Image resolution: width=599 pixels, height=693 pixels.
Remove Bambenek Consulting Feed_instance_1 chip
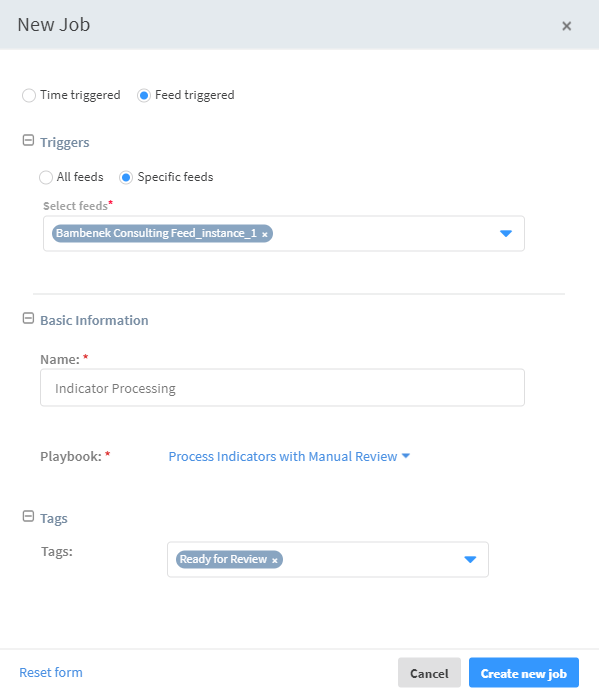click(265, 234)
